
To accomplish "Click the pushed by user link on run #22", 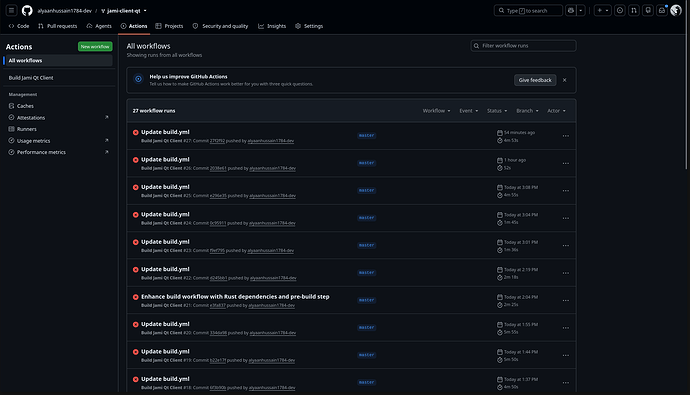I will (273, 278).
